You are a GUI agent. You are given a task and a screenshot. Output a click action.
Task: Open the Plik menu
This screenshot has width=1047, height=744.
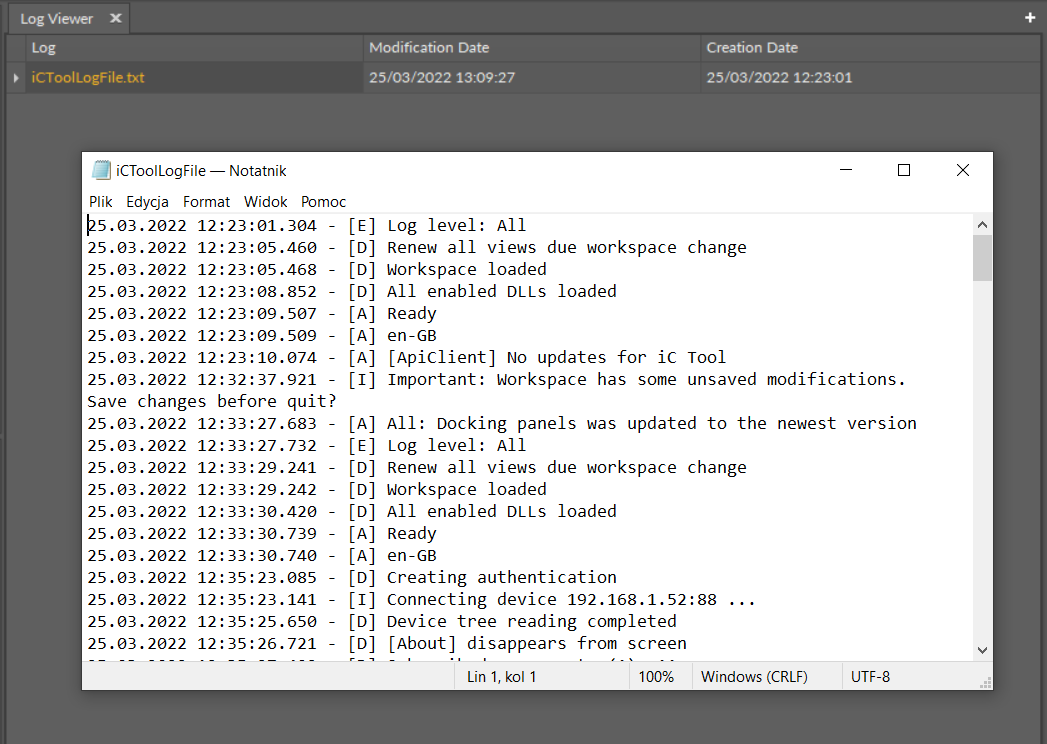tap(101, 201)
